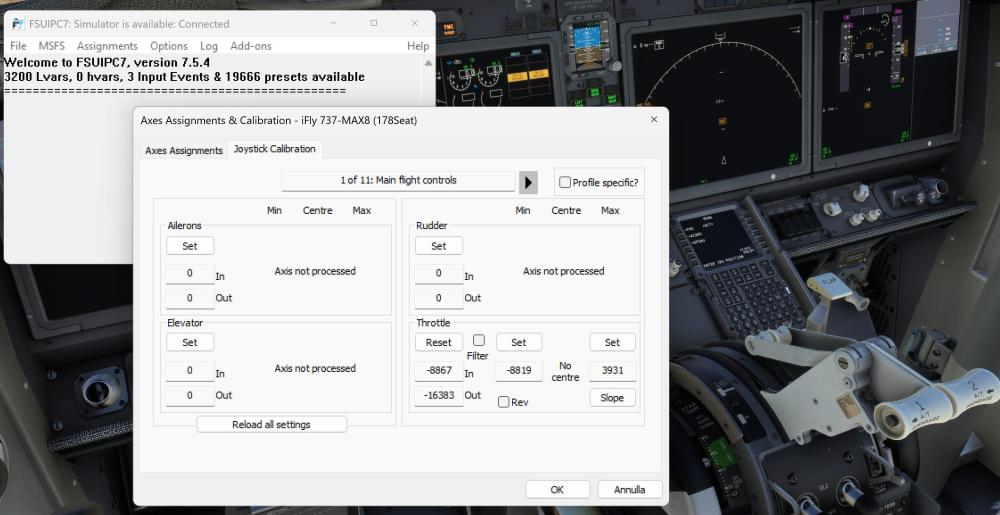Check the Throttle Rev checkbox

click(x=504, y=402)
